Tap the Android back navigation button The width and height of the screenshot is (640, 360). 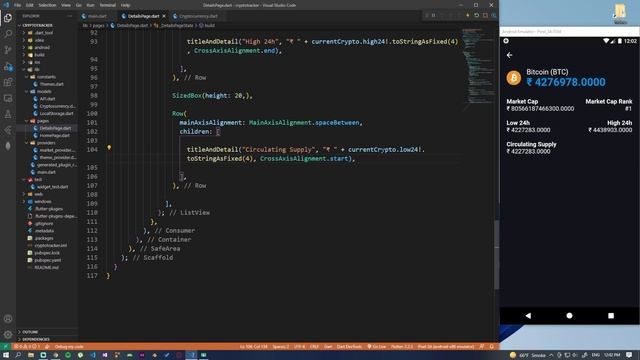[x=528, y=316]
